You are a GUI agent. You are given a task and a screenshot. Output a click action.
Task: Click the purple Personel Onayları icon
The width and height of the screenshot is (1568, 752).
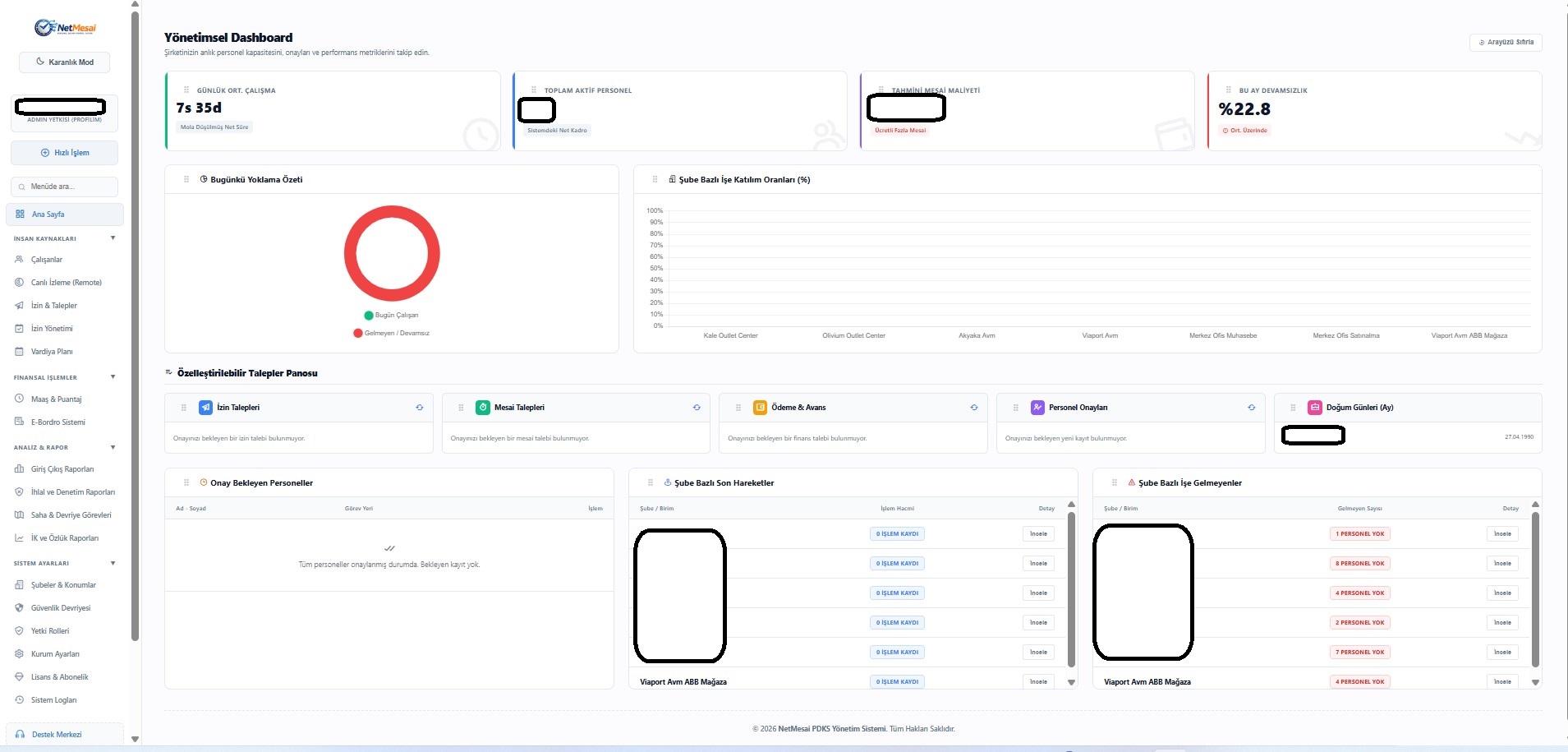pyautogui.click(x=1037, y=408)
